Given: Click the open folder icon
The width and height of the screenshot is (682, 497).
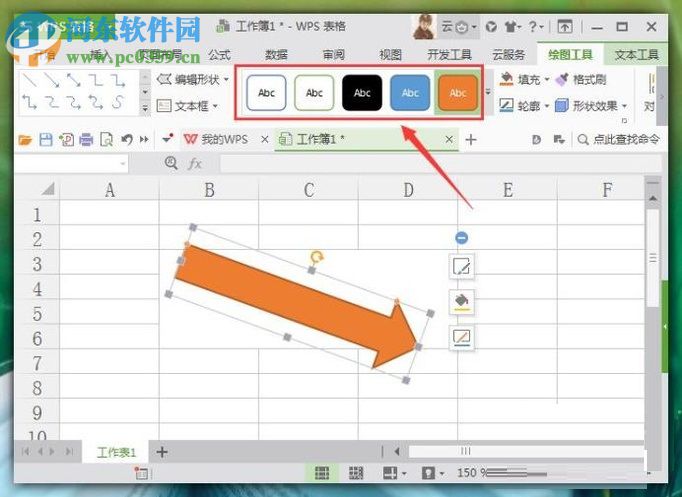Looking at the screenshot, I should [25, 140].
